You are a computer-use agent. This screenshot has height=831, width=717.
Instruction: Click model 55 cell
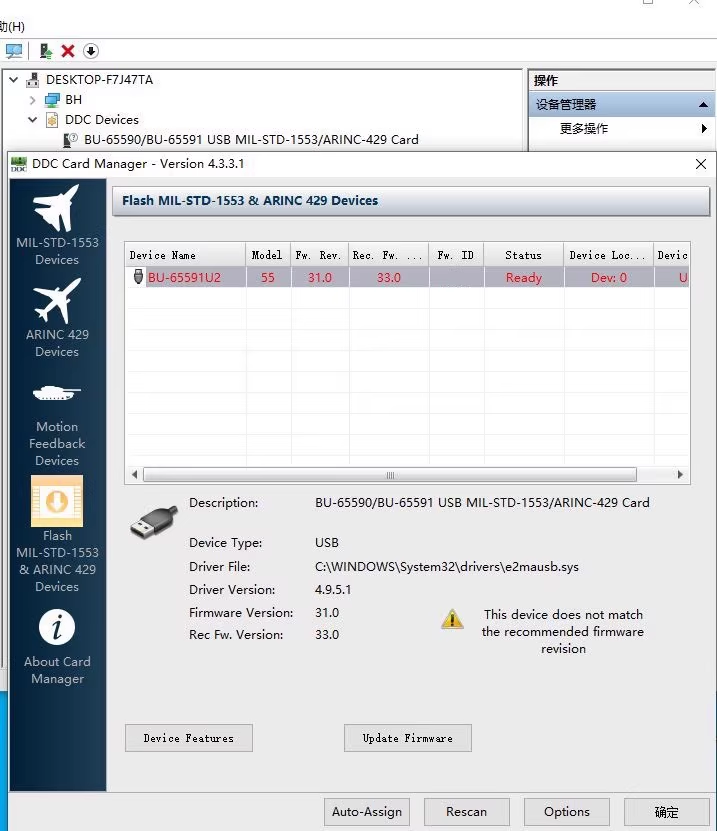click(x=268, y=277)
